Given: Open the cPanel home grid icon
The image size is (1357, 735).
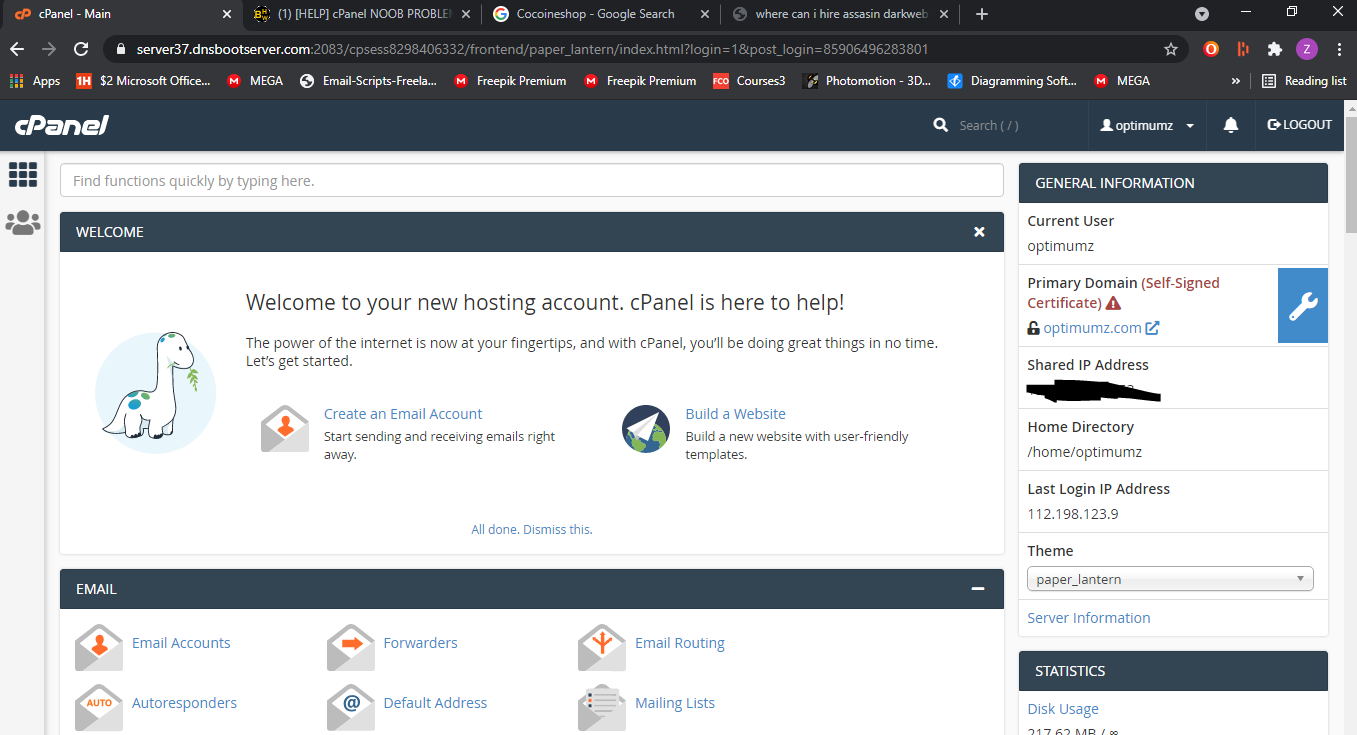Looking at the screenshot, I should [23, 174].
